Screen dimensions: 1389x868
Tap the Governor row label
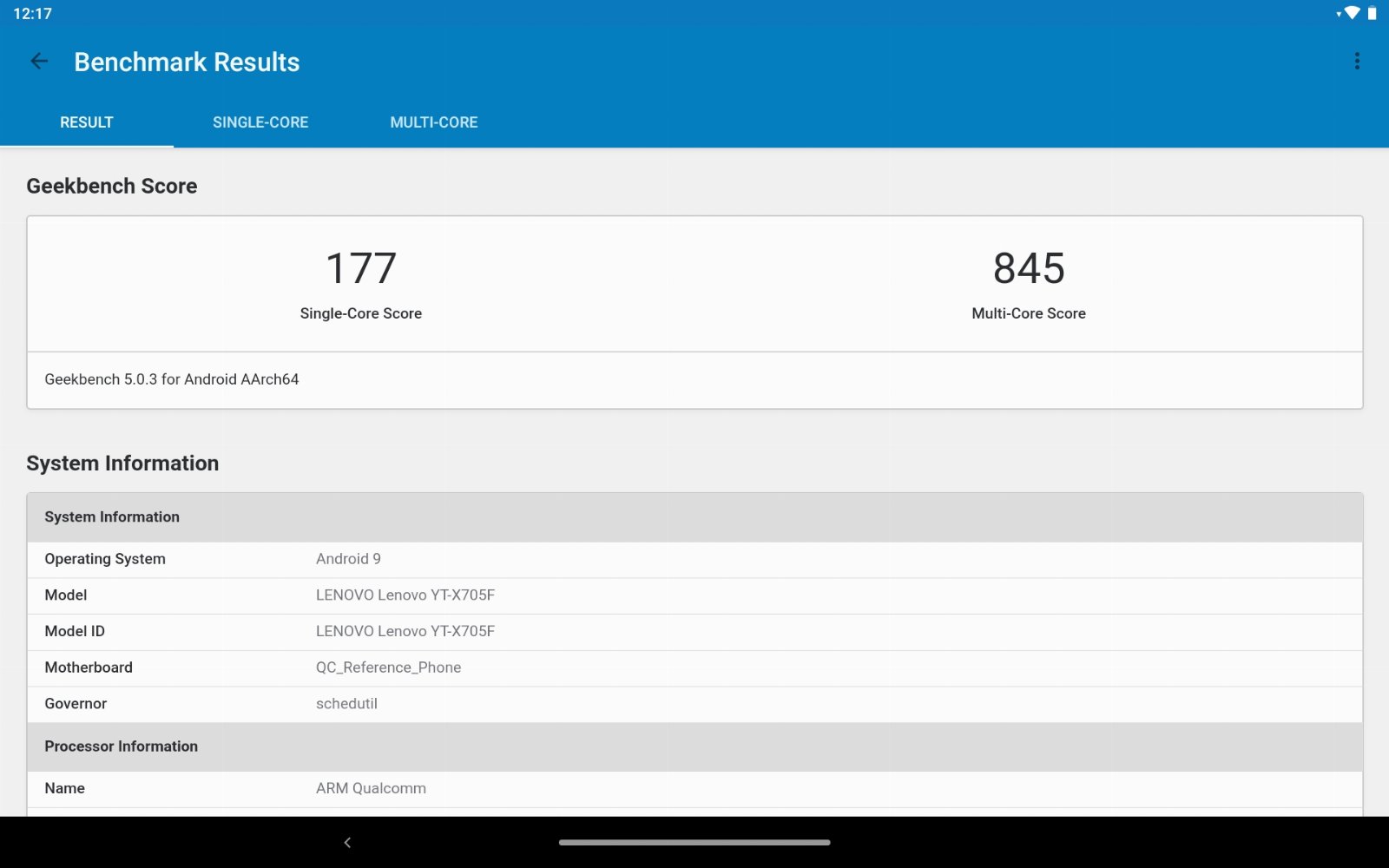[76, 704]
